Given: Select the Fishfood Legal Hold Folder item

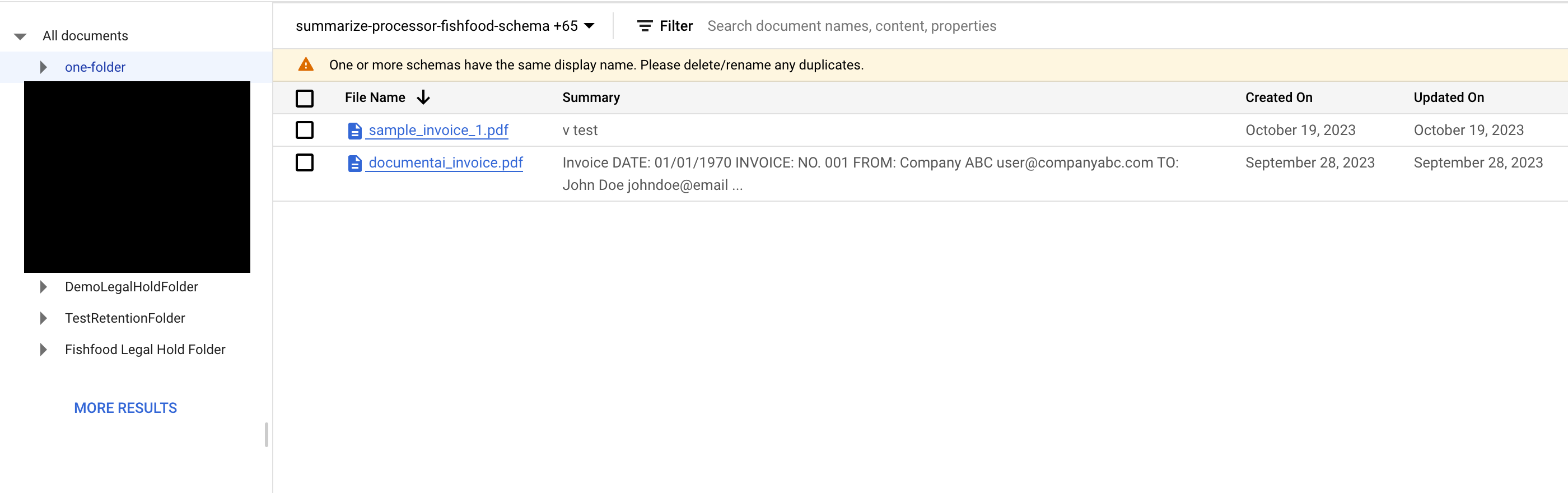Looking at the screenshot, I should coord(145,350).
